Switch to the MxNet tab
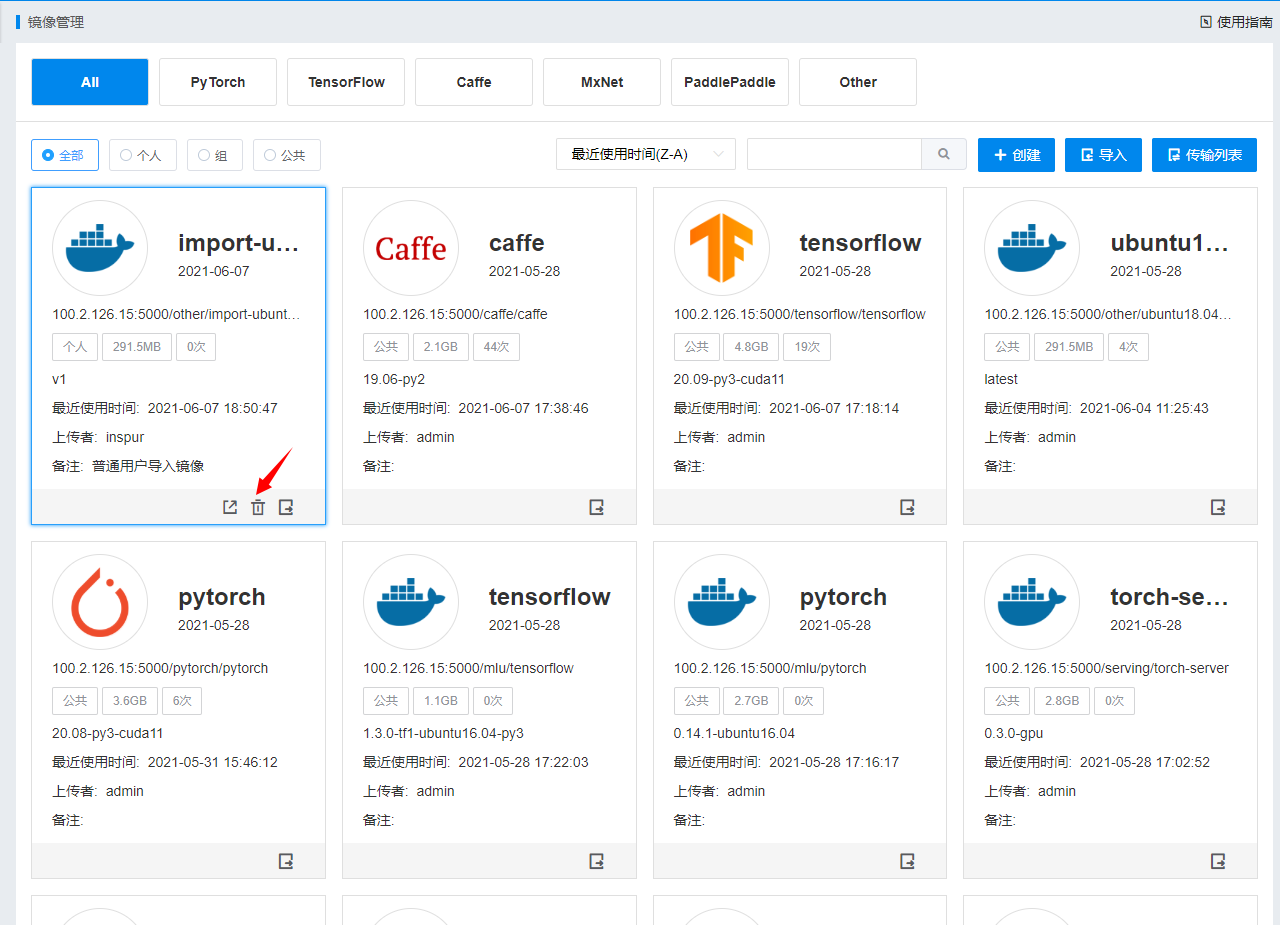 point(602,82)
